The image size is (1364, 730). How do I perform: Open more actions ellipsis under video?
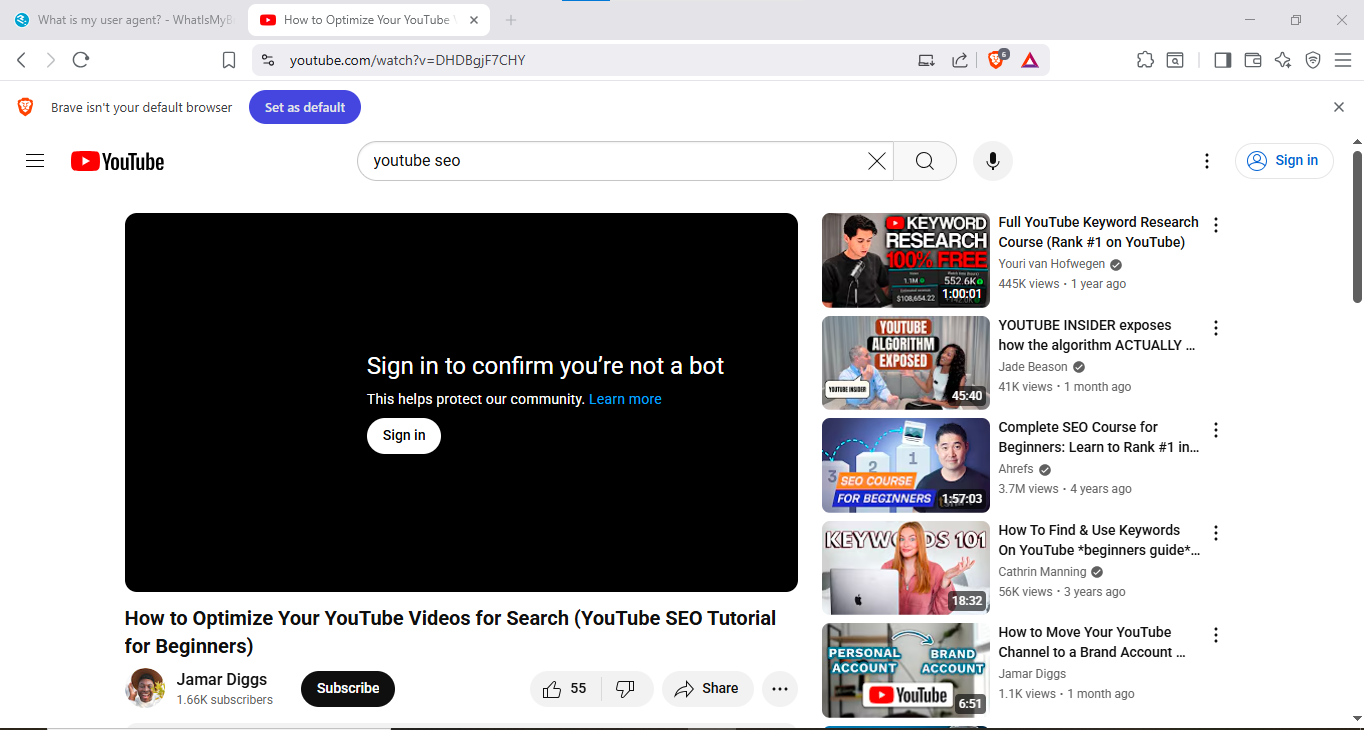(780, 689)
